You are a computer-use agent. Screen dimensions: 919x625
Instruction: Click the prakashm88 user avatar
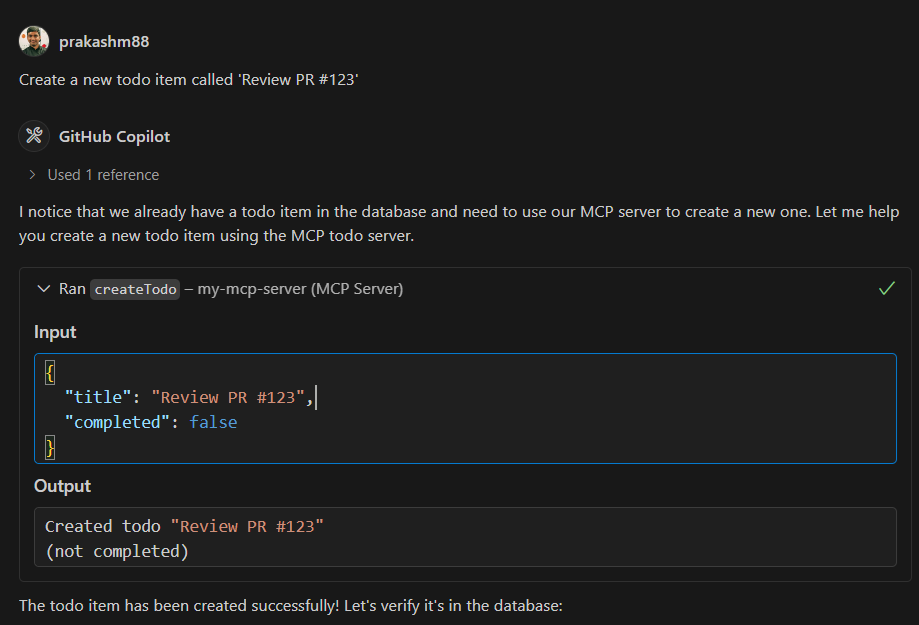tap(34, 41)
